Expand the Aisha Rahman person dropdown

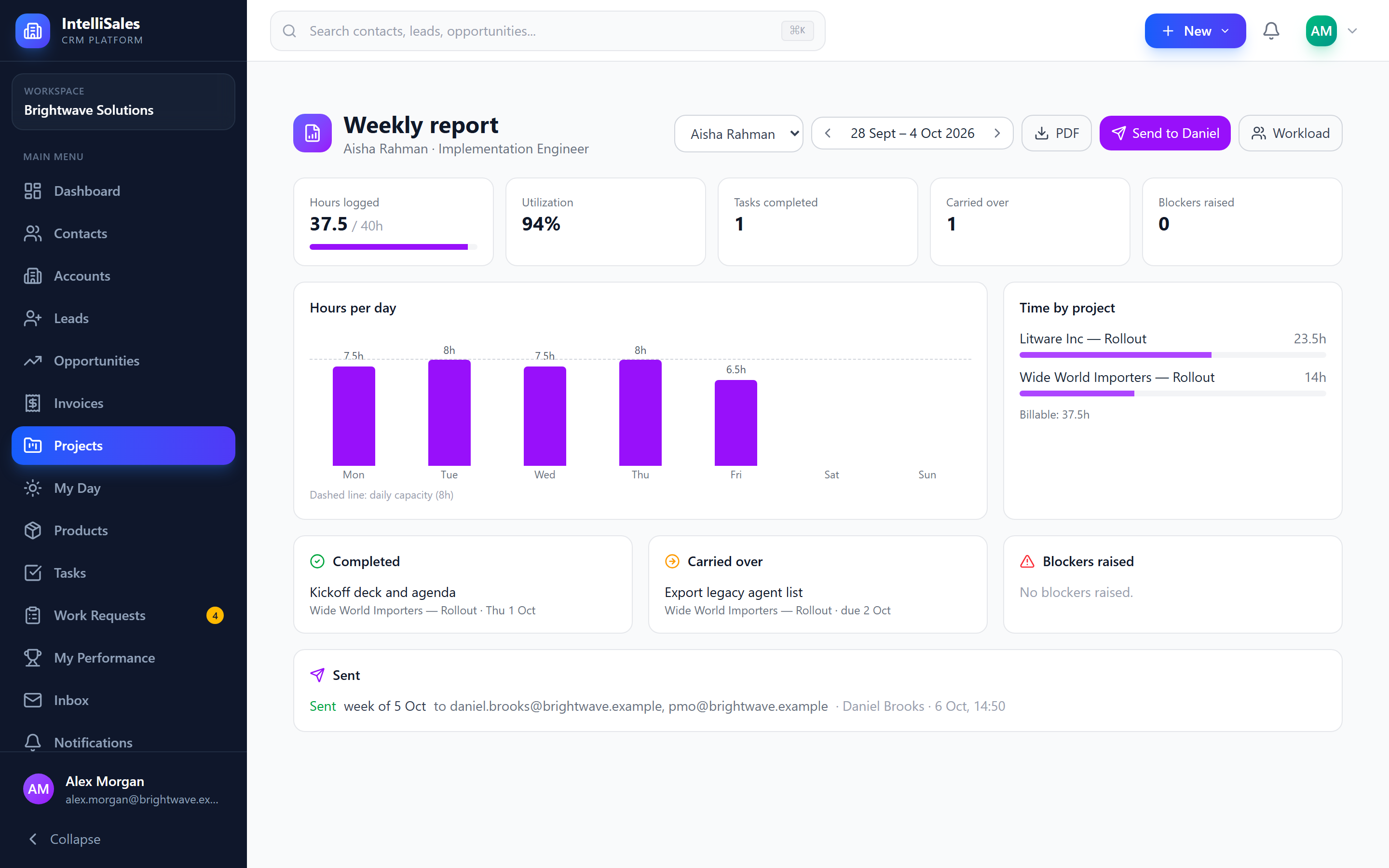coord(738,134)
